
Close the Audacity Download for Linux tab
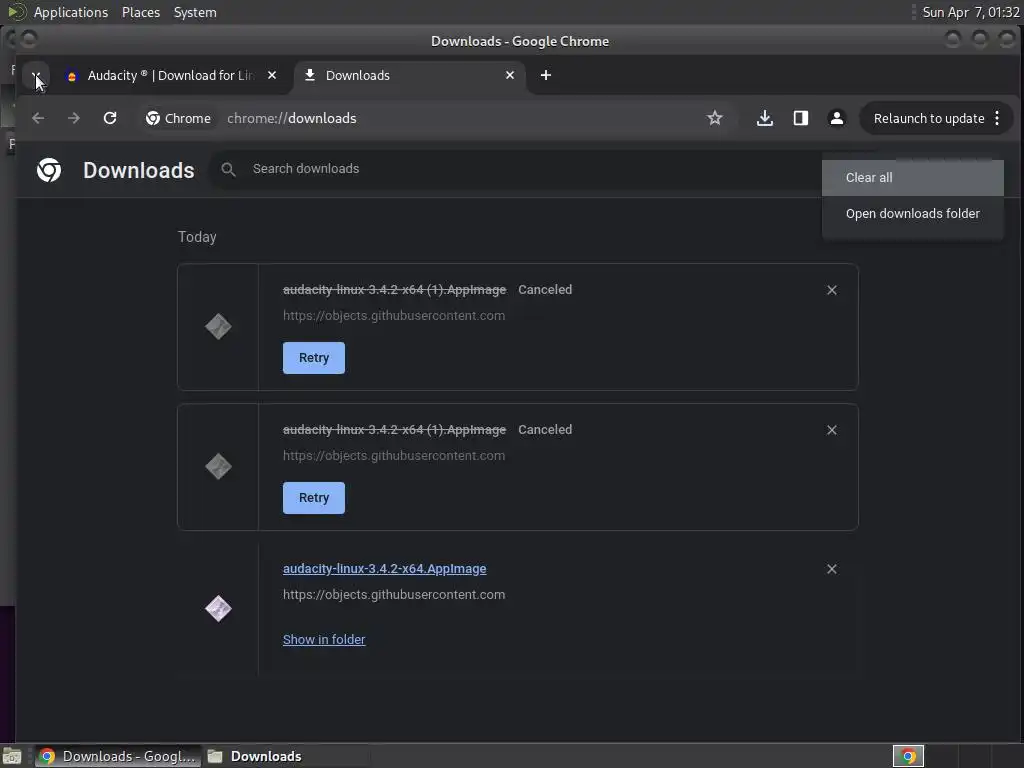click(272, 75)
